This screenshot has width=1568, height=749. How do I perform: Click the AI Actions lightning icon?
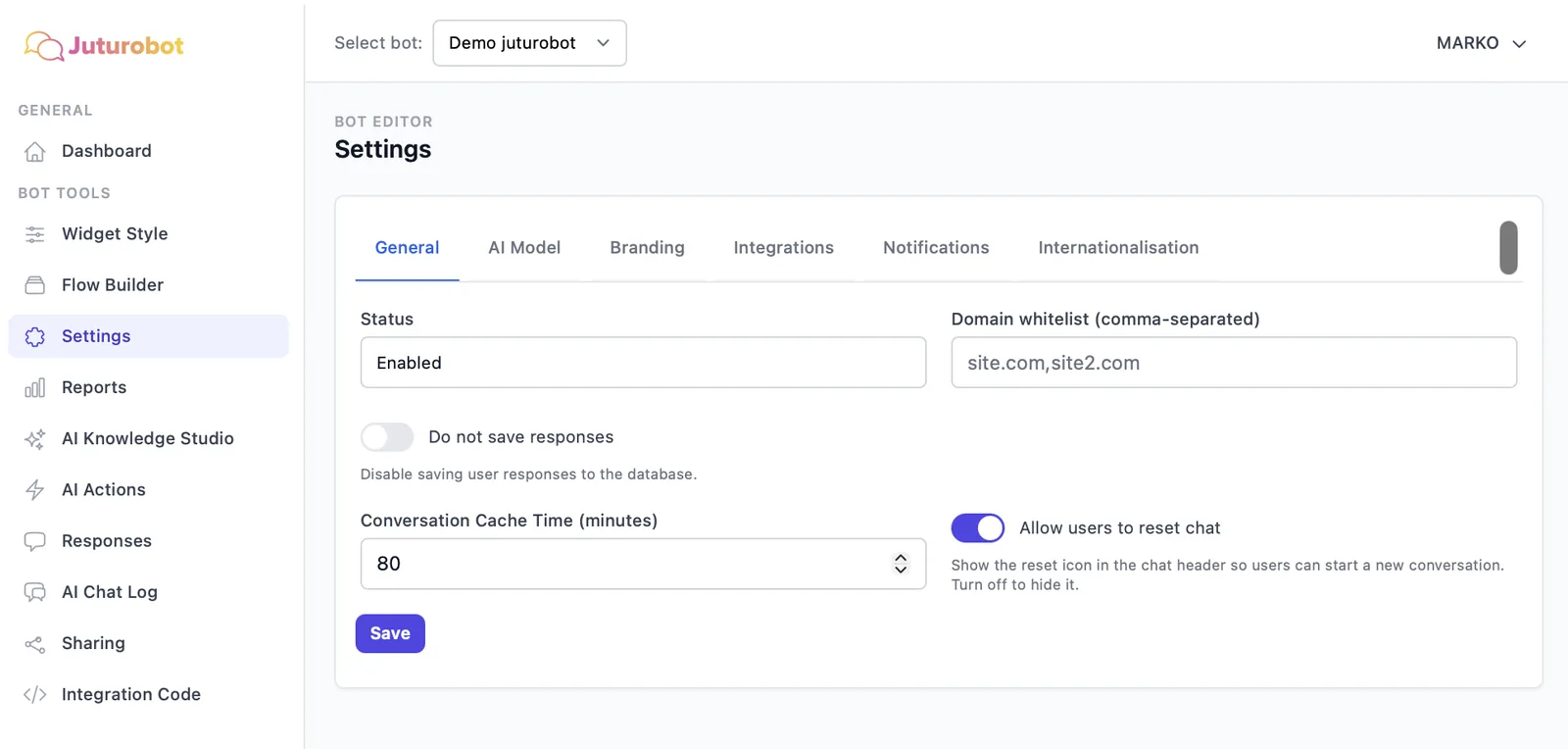click(x=35, y=490)
